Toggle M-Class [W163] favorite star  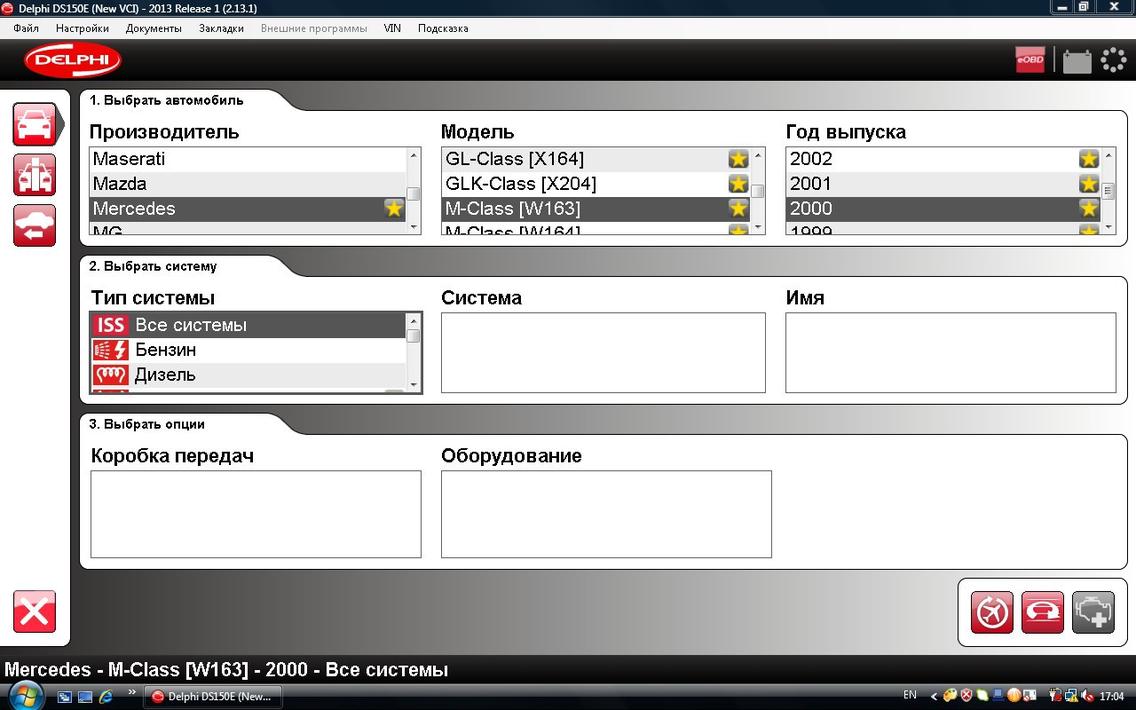coord(738,209)
